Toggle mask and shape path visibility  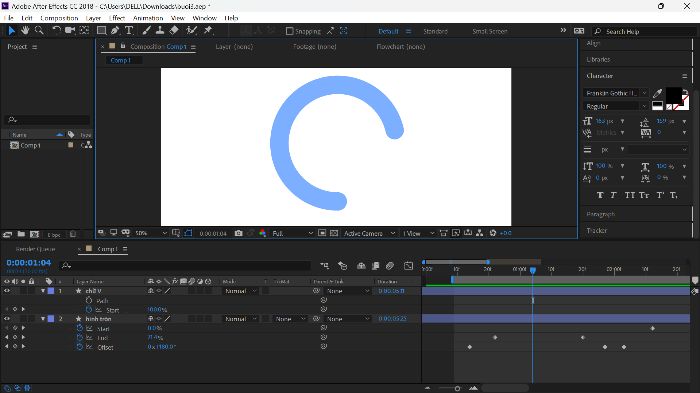click(188, 233)
